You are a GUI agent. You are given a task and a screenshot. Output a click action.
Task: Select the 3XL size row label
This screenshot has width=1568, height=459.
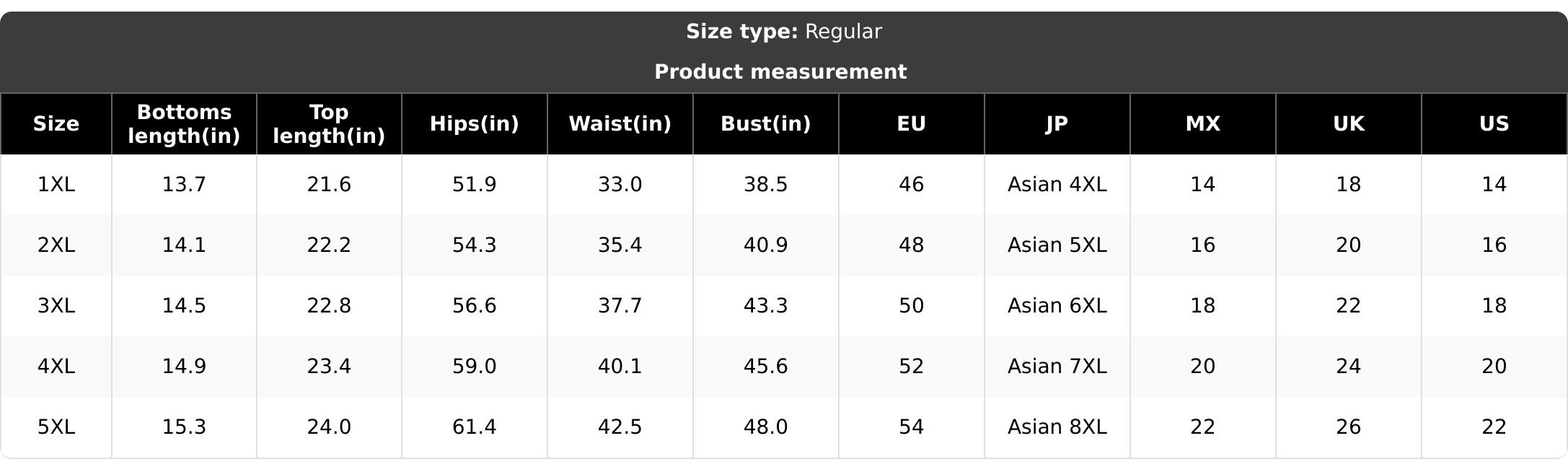pyautogui.click(x=56, y=306)
